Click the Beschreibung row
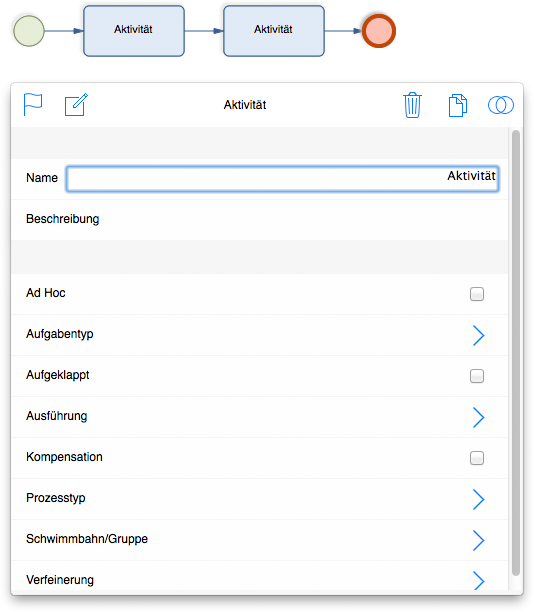Screen dimensions: 534x612 pos(260,219)
